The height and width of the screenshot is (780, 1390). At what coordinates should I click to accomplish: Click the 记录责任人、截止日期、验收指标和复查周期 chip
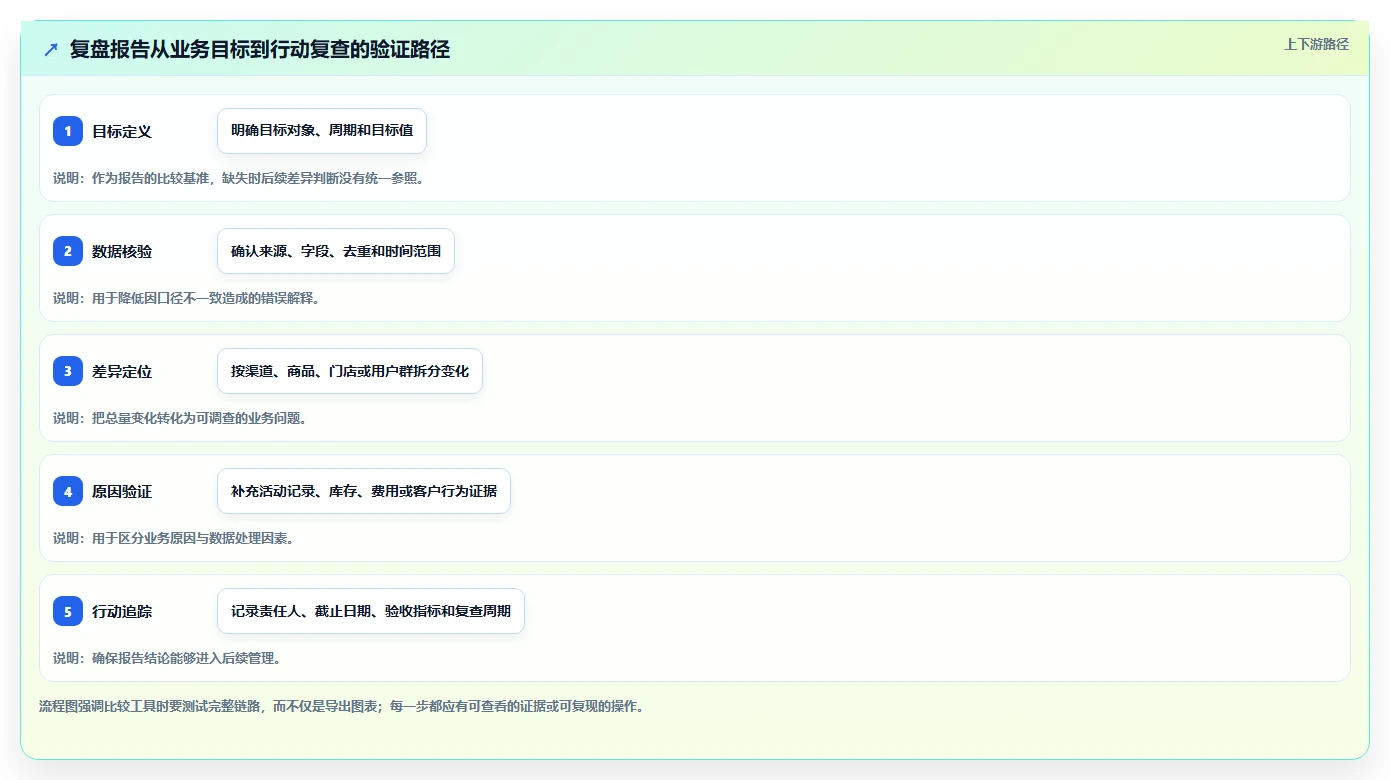point(371,611)
